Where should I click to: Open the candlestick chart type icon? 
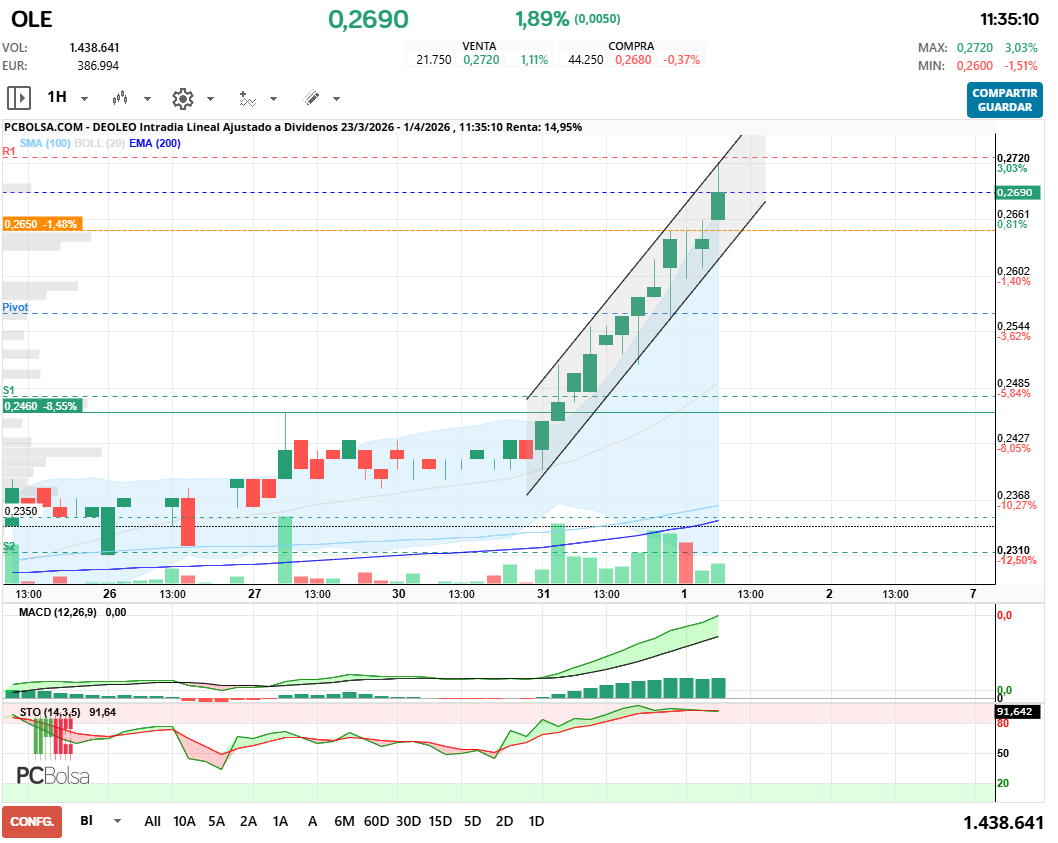point(121,98)
